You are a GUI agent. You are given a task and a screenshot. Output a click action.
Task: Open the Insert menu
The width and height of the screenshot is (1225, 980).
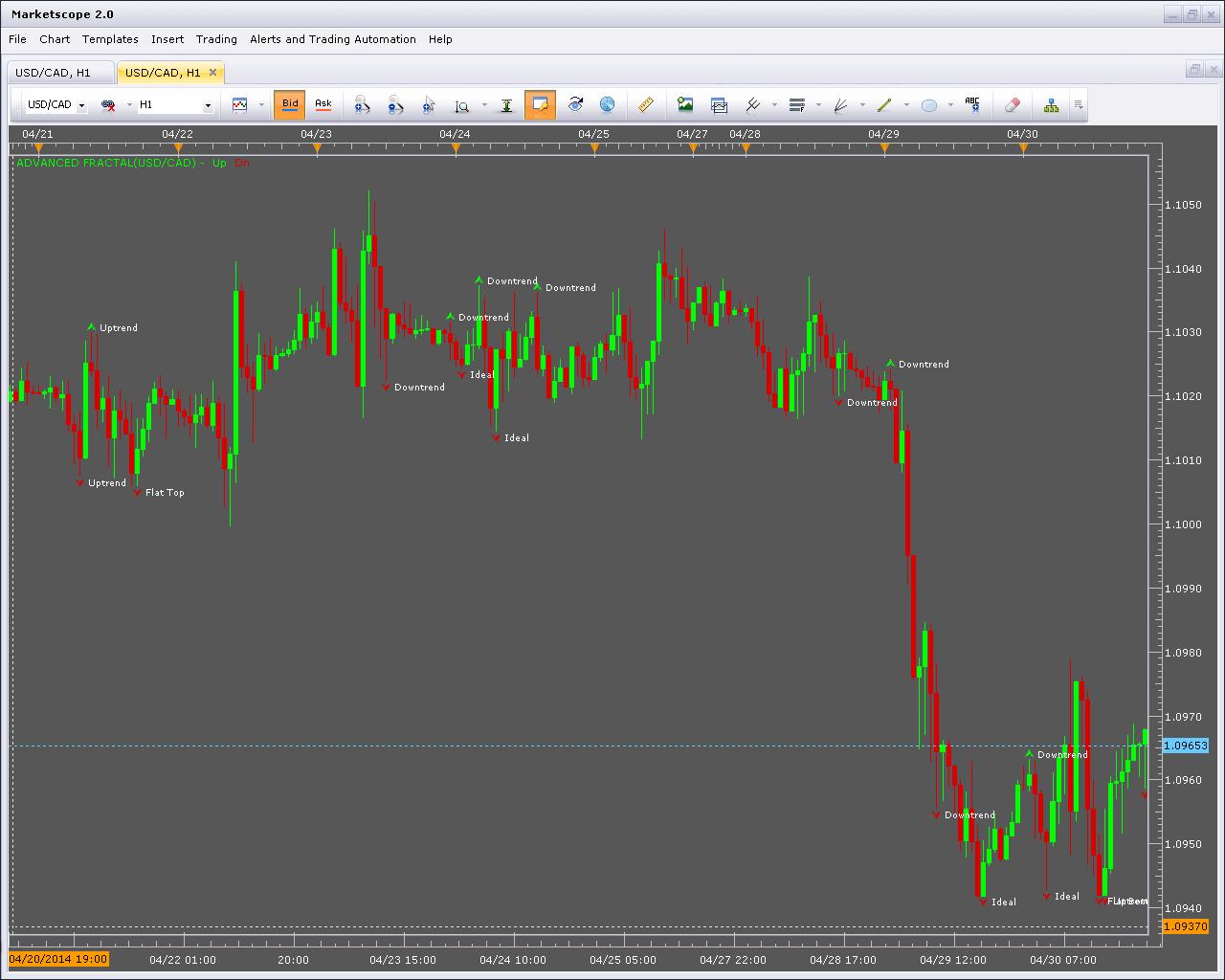pos(167,39)
